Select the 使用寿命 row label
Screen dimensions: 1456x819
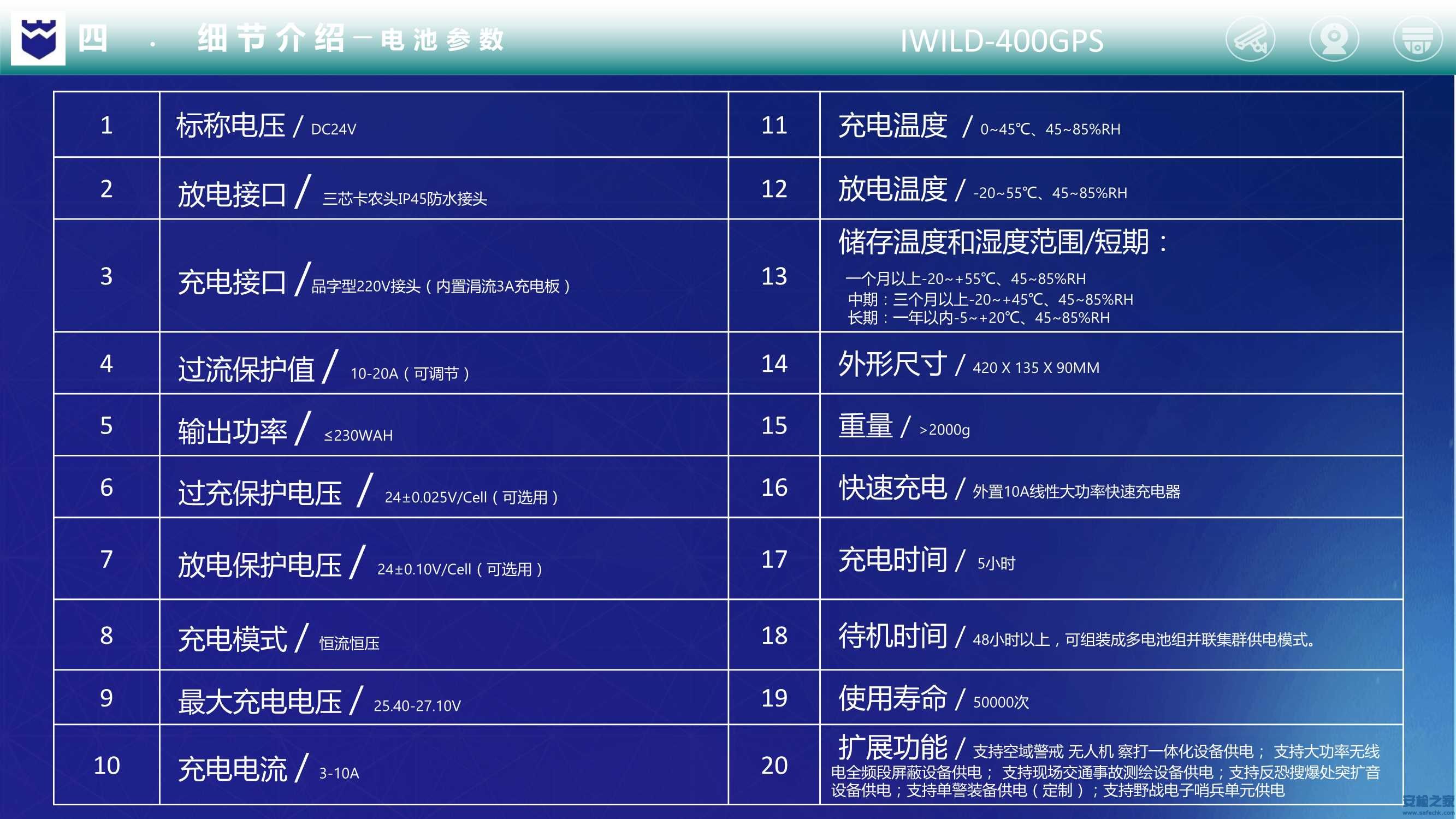(x=892, y=697)
